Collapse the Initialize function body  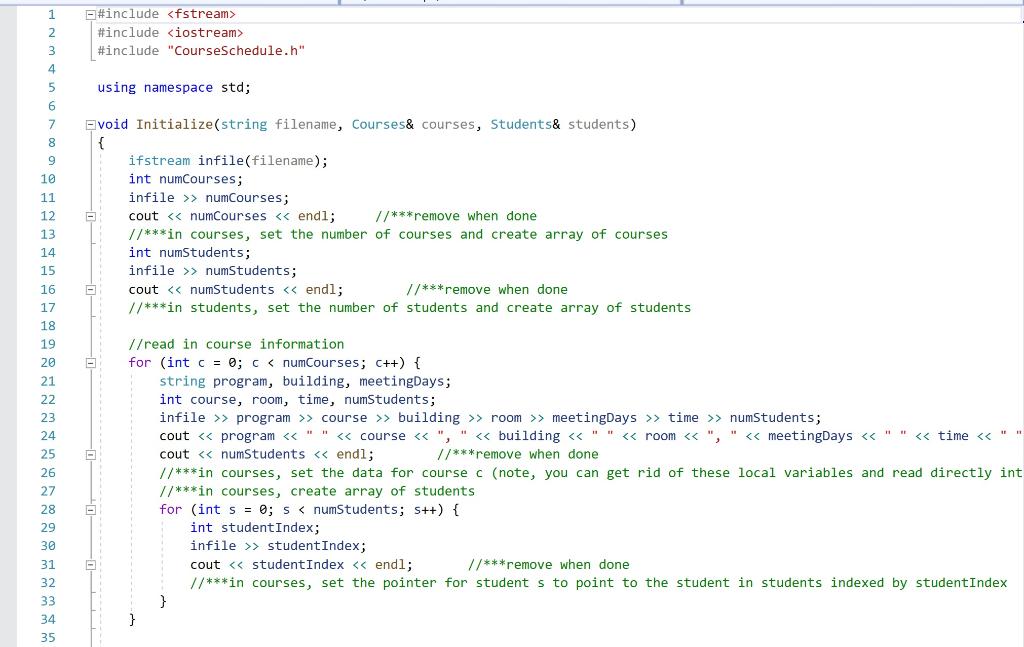tap(90, 124)
